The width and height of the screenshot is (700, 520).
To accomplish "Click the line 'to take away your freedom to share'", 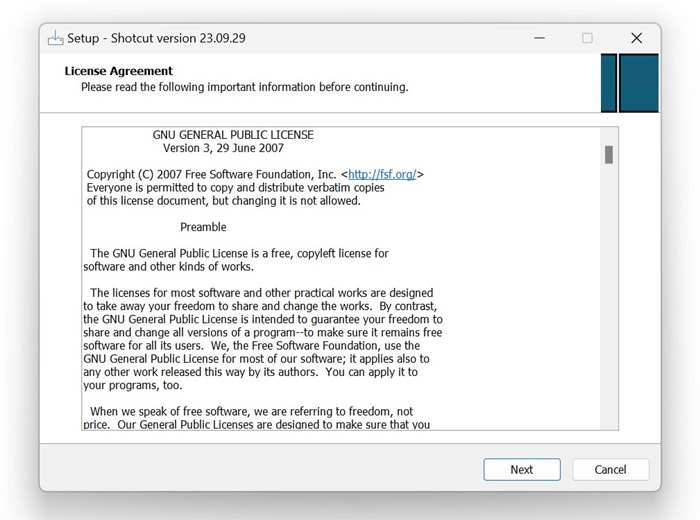I will 260,306.
